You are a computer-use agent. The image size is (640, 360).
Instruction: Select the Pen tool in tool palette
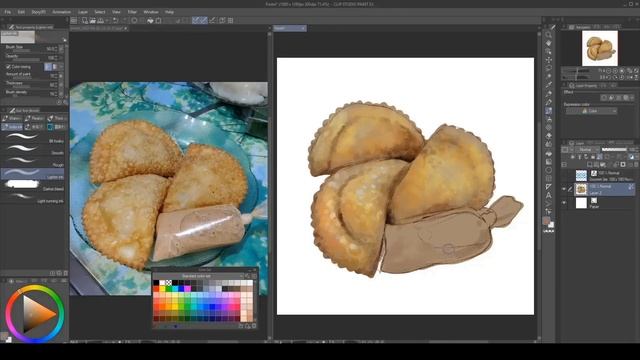pos(549,94)
